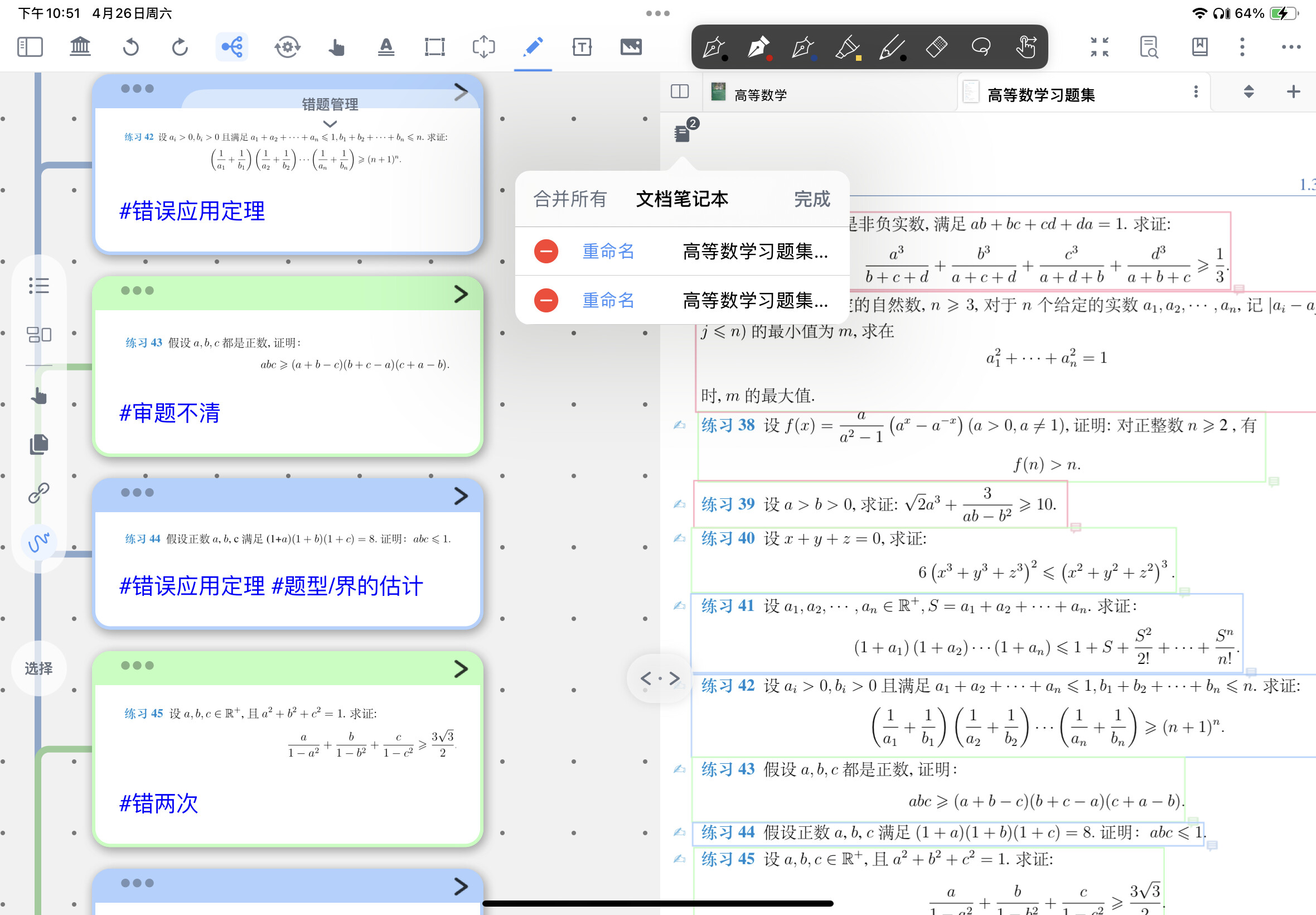Open the text box tool
Viewport: 1316px width, 915px height.
[582, 46]
